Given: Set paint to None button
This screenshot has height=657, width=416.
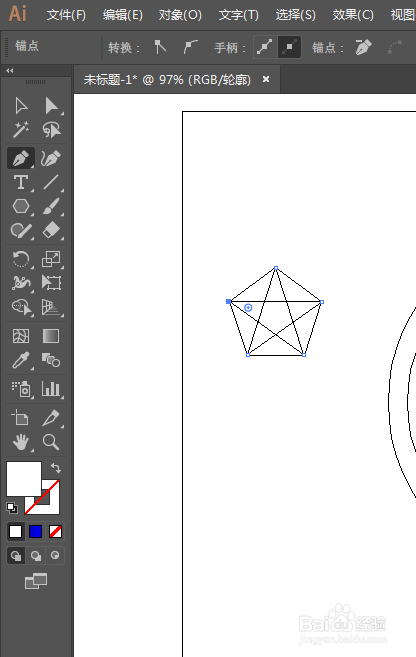Looking at the screenshot, I should click(x=56, y=532).
